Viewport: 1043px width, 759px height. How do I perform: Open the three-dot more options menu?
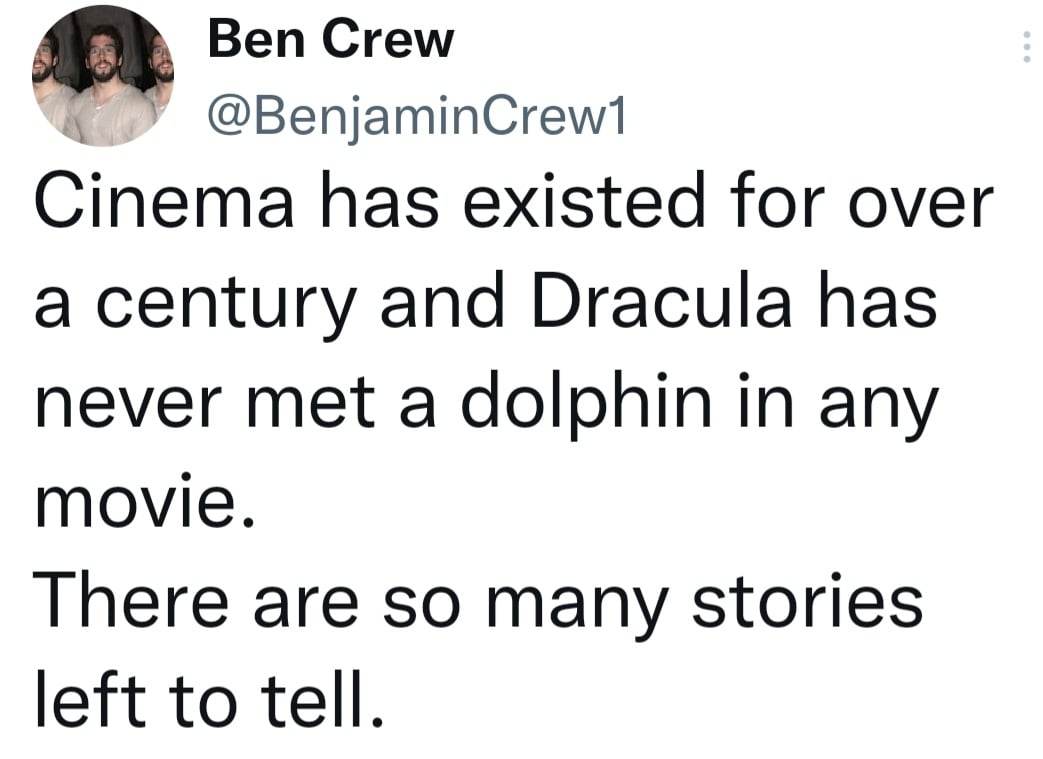click(x=1025, y=47)
